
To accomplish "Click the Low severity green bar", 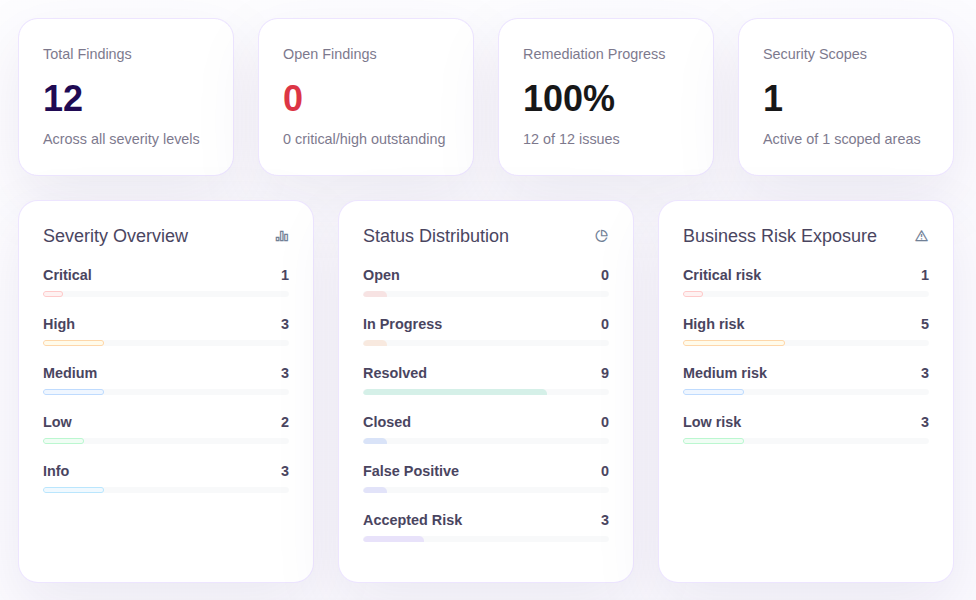I will pos(64,441).
